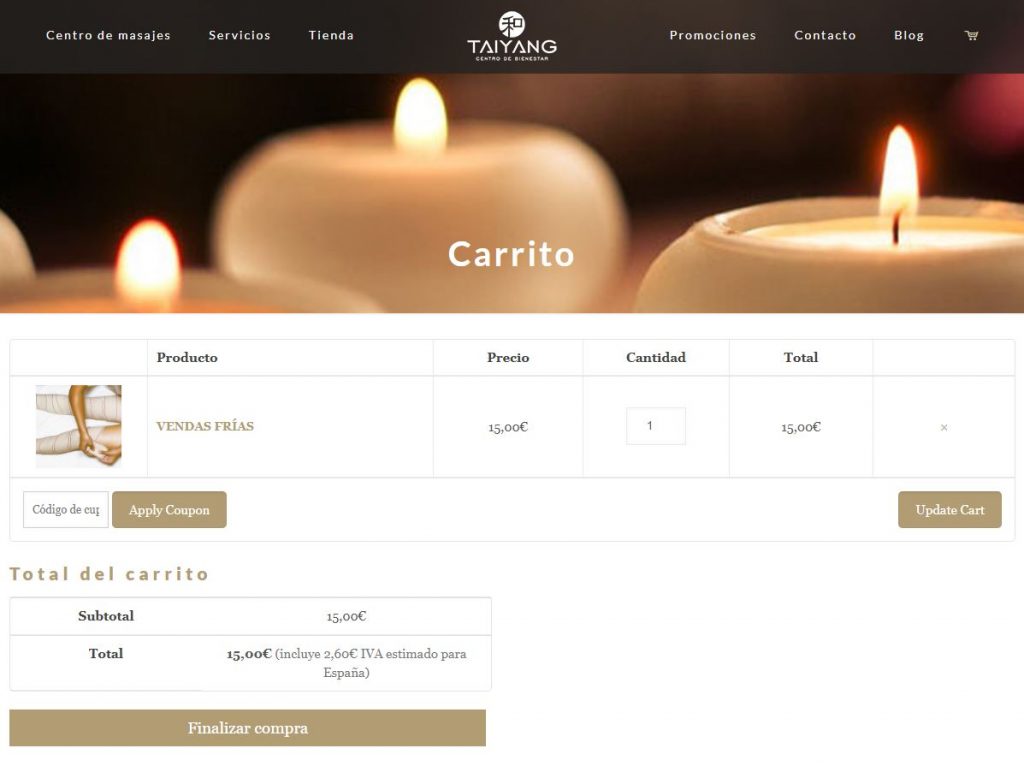The image size is (1024, 766).
Task: Click the Subtotal row in Total del carrito
Action: [105, 616]
